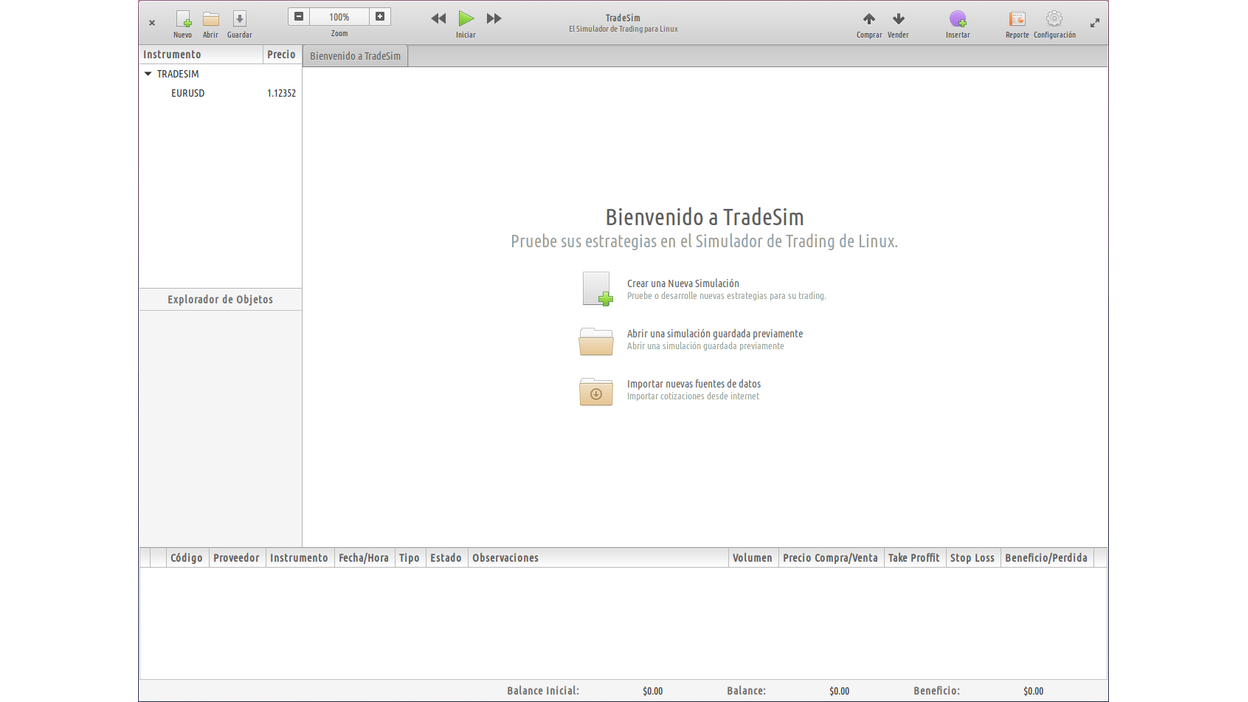
Task: Decrease zoom with the minus button
Action: point(299,16)
